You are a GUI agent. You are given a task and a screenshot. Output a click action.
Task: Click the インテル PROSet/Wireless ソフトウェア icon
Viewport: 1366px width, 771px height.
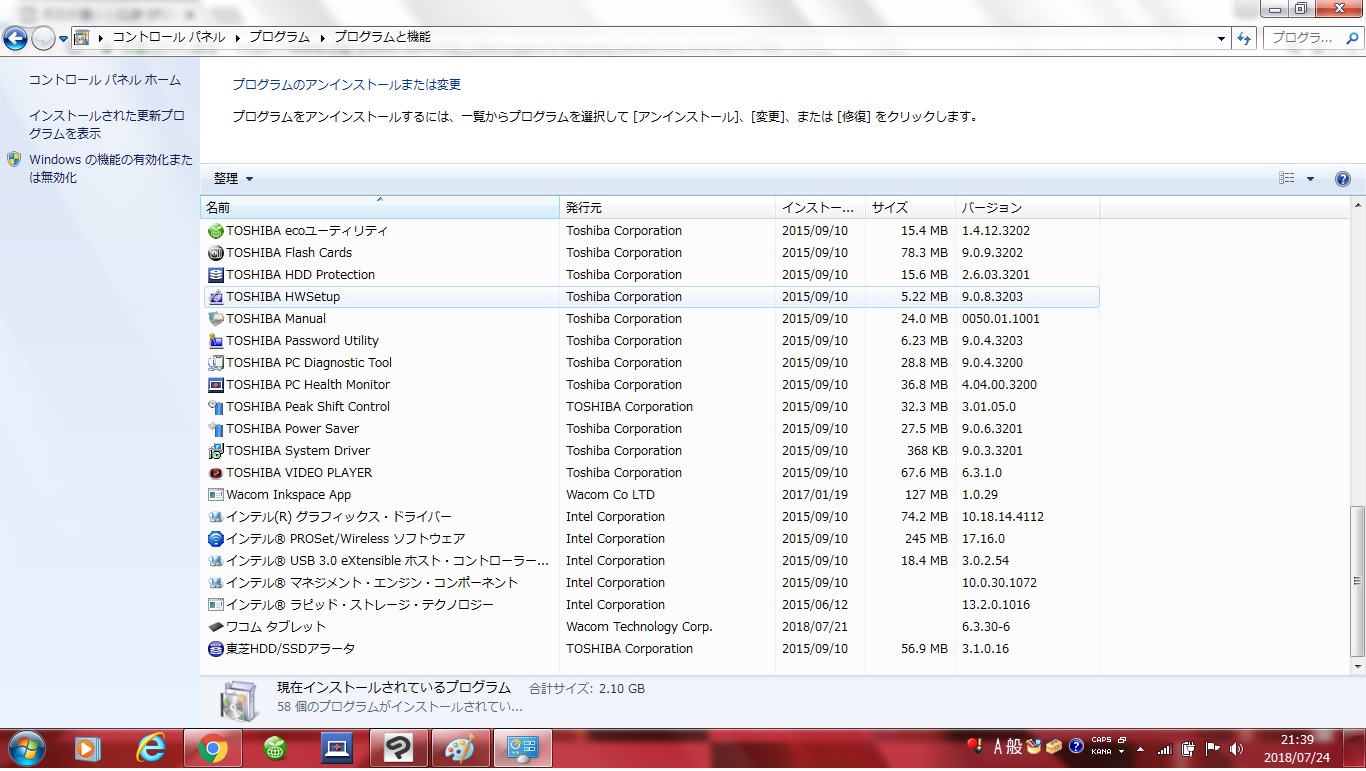point(216,539)
